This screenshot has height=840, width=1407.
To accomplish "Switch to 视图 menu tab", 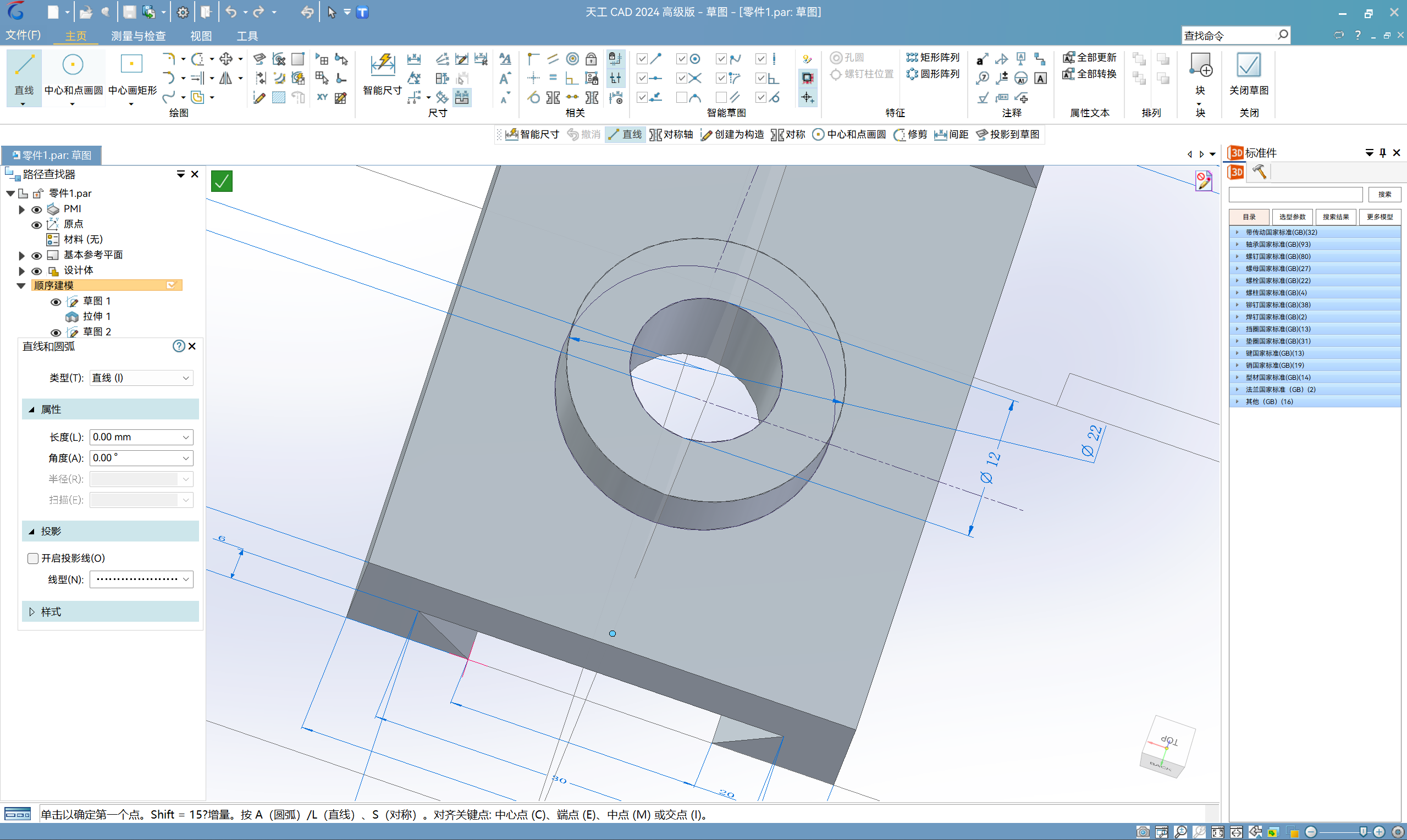I will 199,36.
